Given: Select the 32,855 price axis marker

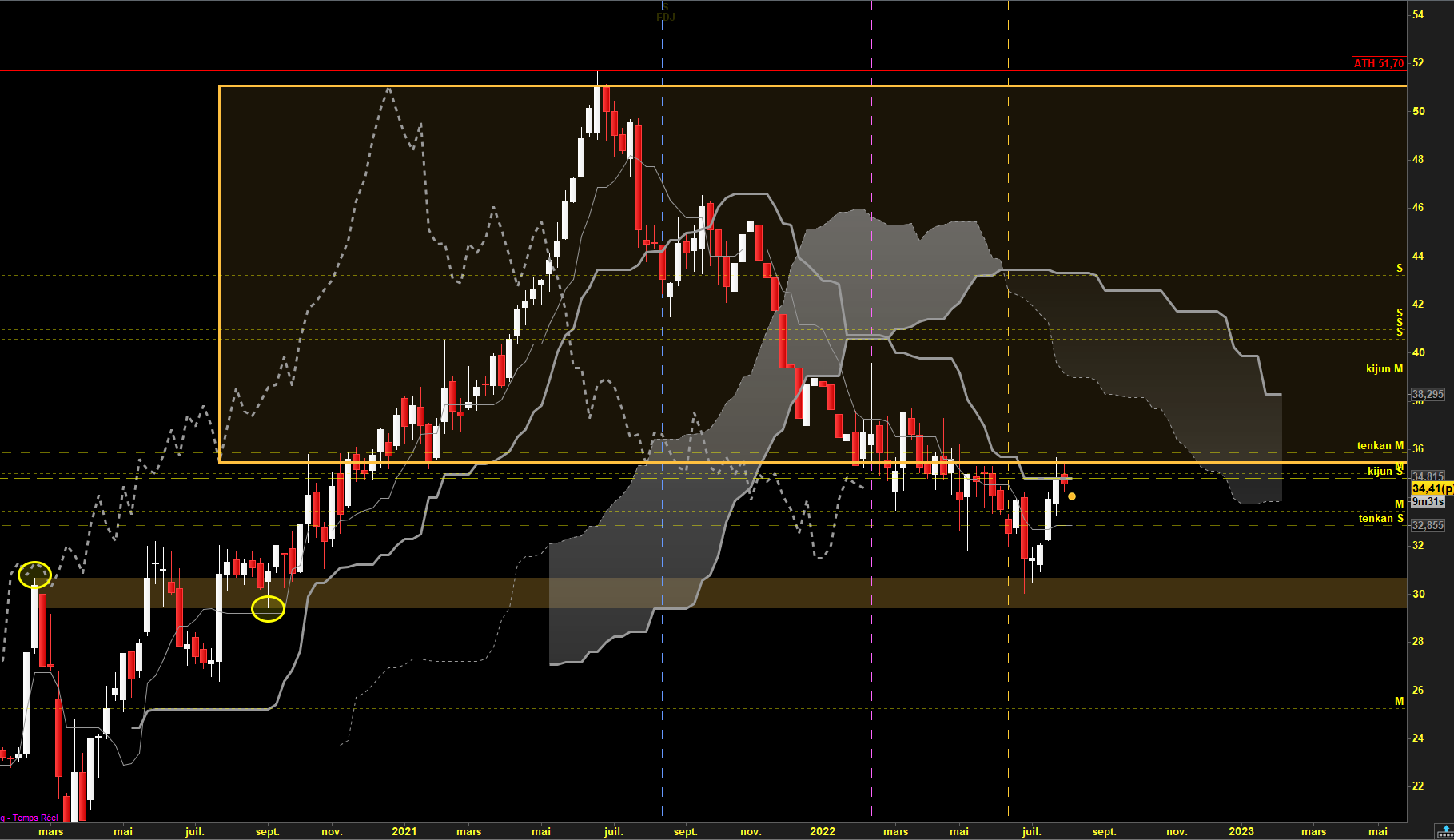Looking at the screenshot, I should (1428, 525).
